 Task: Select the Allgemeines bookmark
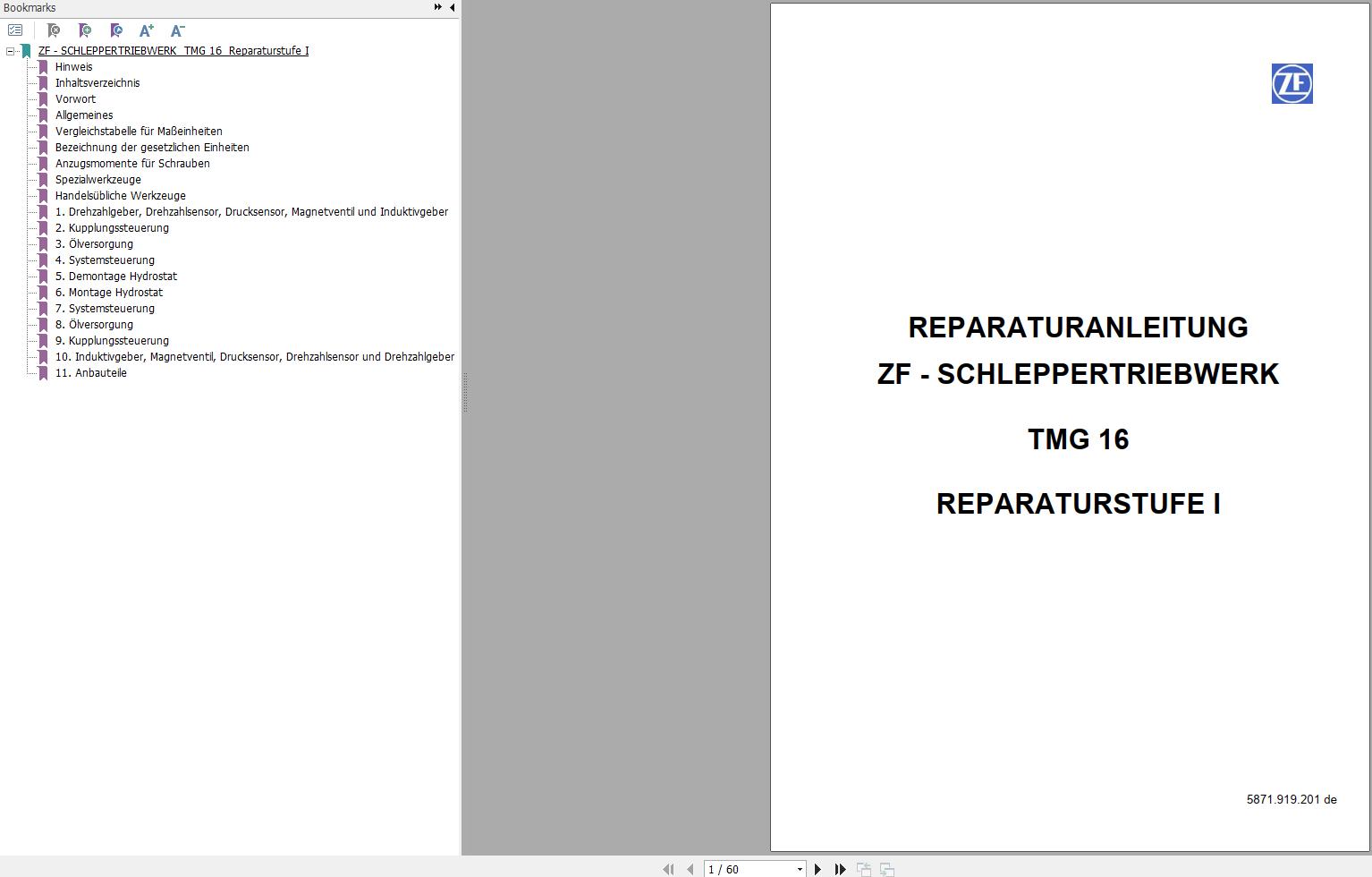pos(84,115)
